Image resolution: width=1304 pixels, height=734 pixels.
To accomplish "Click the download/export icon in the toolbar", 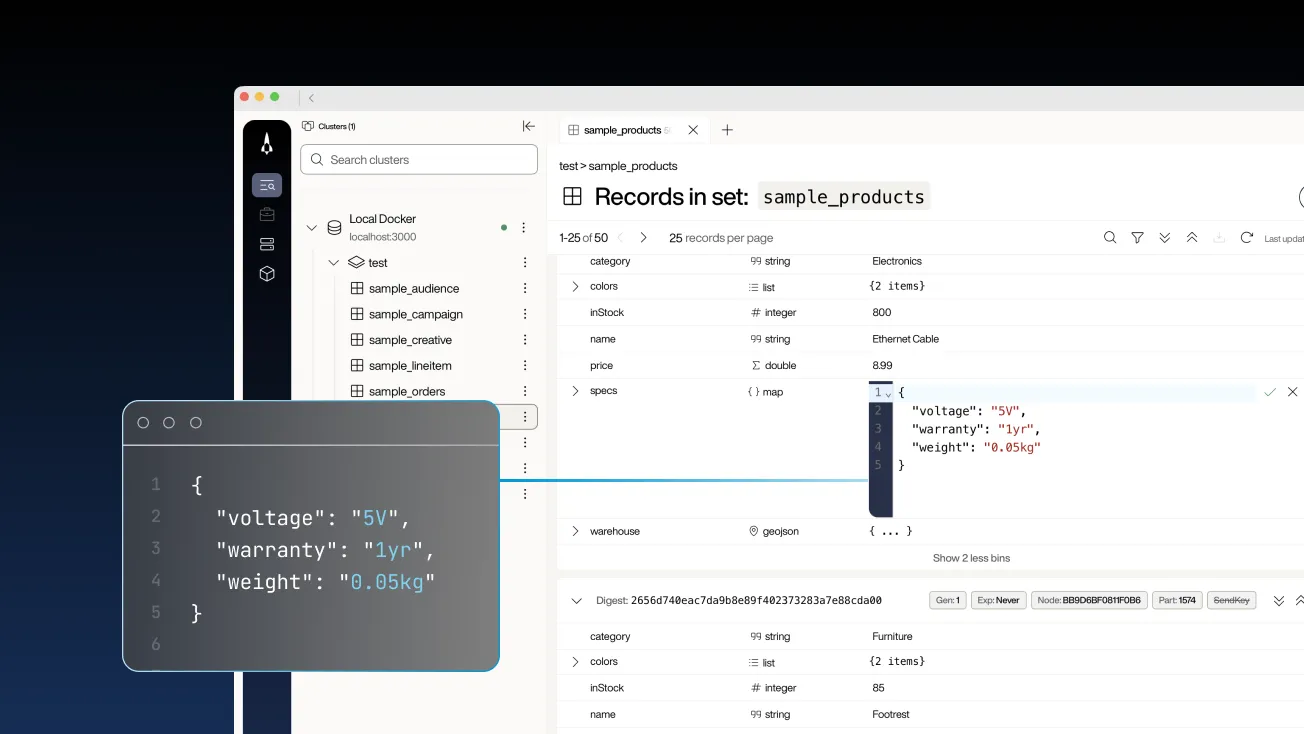I will 1219,237.
